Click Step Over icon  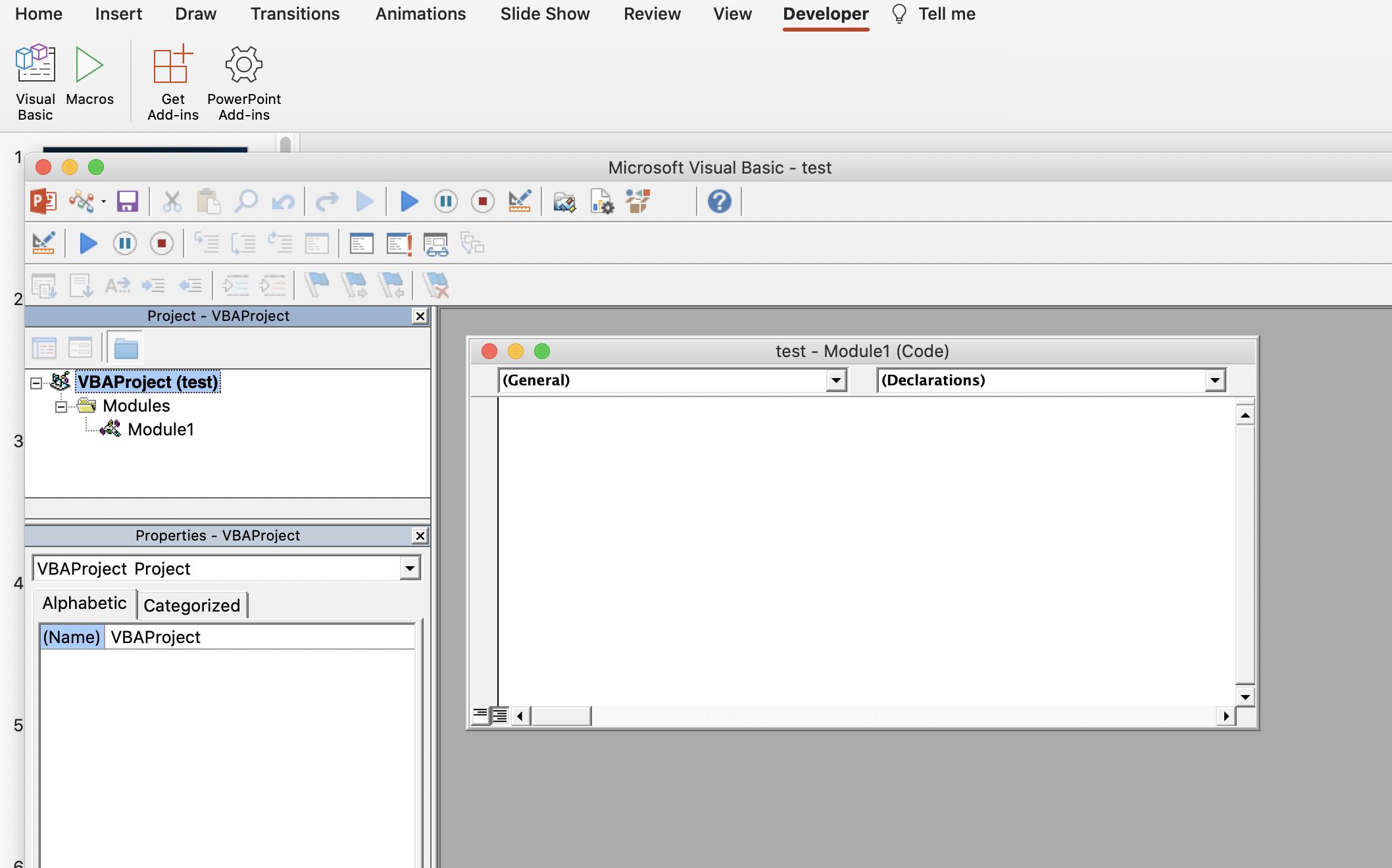coord(243,244)
